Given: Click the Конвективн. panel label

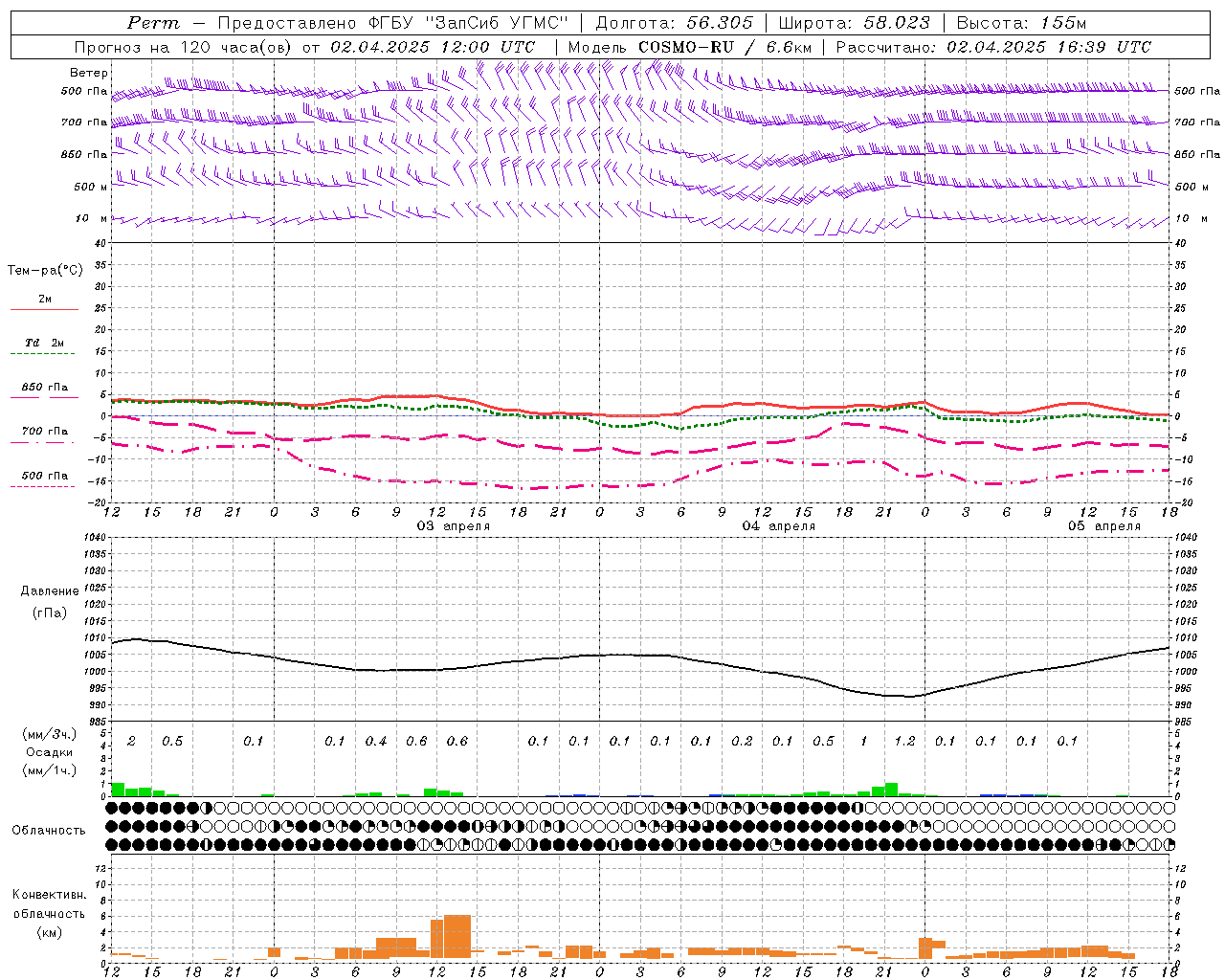Looking at the screenshot, I should [49, 895].
